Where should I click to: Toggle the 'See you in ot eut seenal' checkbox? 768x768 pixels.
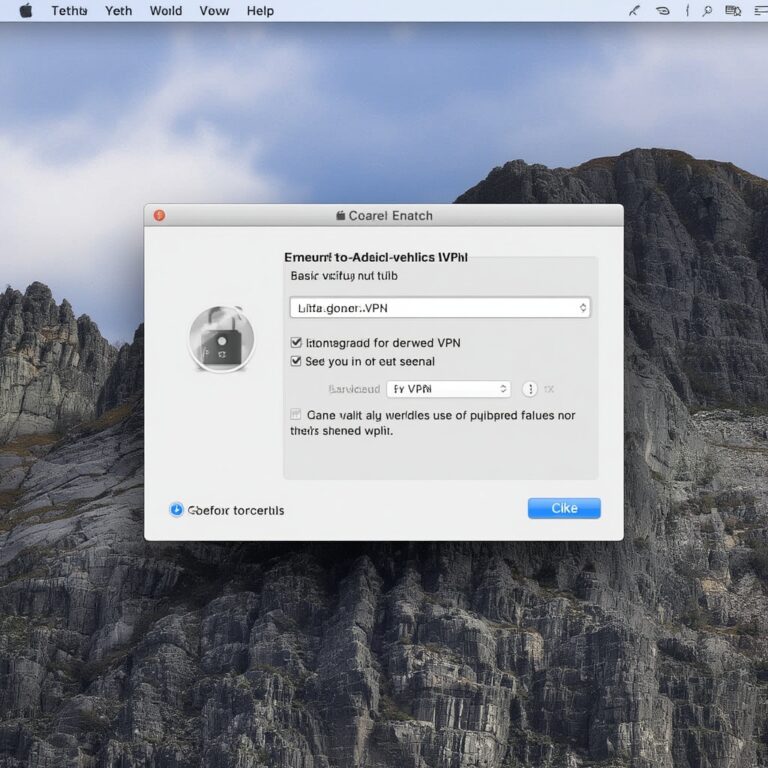[x=296, y=361]
